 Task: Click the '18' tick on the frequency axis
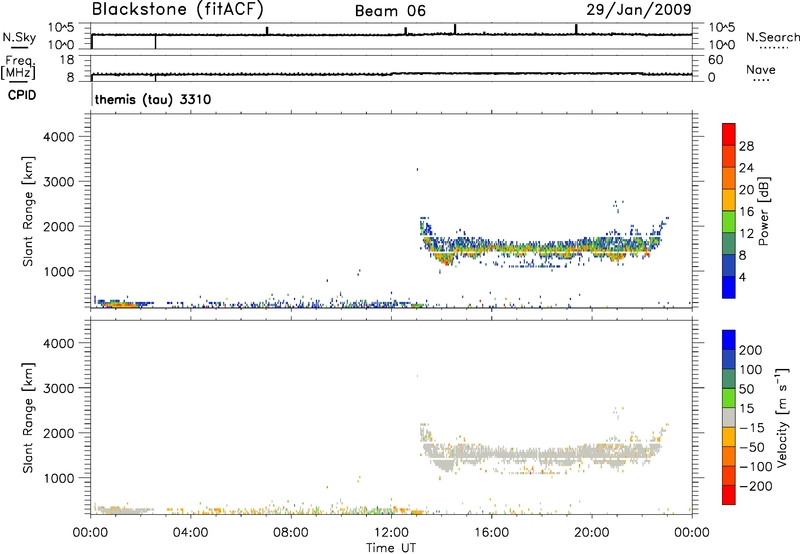pyautogui.click(x=67, y=60)
